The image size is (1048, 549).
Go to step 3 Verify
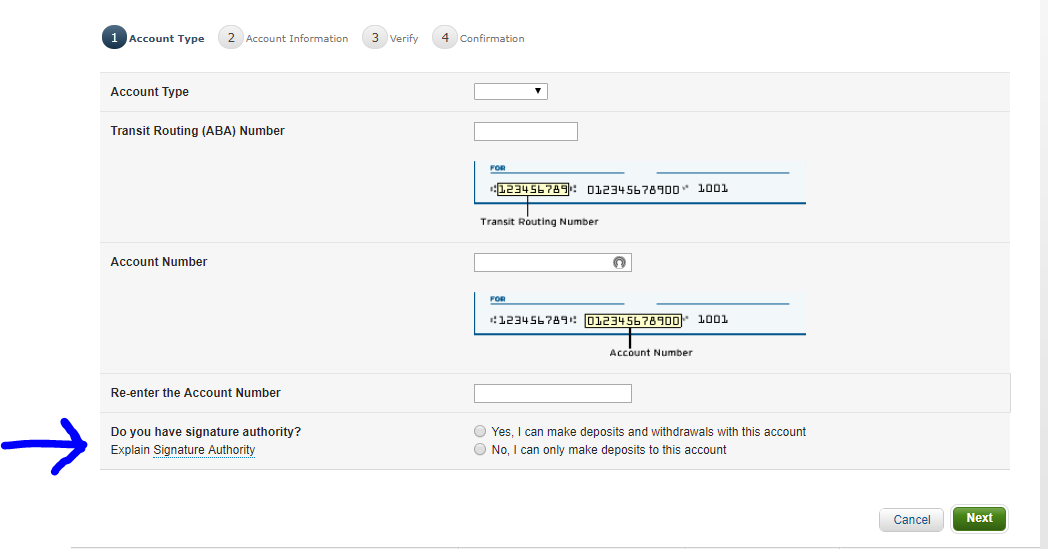pyautogui.click(x=390, y=38)
